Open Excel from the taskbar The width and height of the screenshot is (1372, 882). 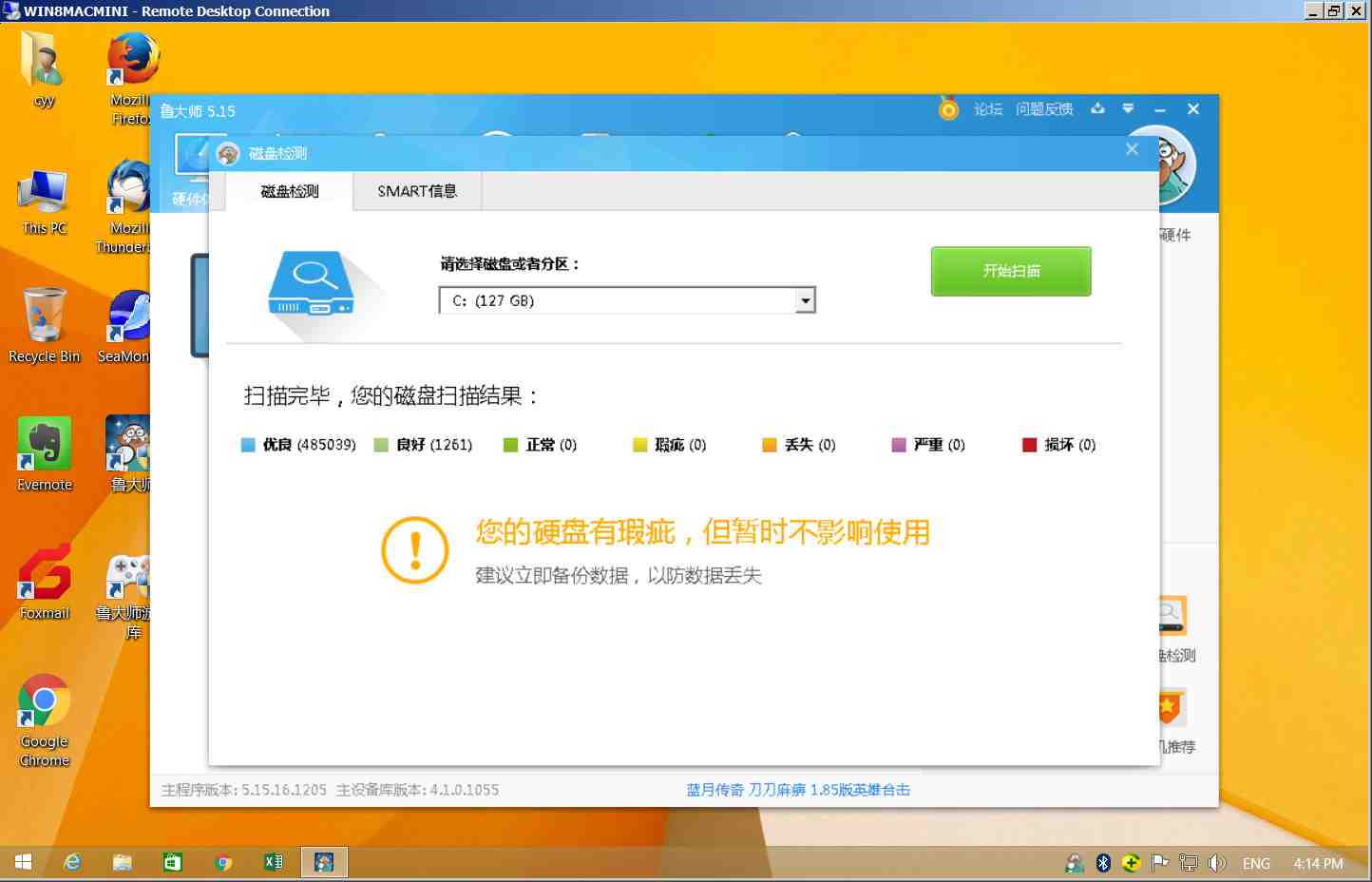click(x=274, y=862)
